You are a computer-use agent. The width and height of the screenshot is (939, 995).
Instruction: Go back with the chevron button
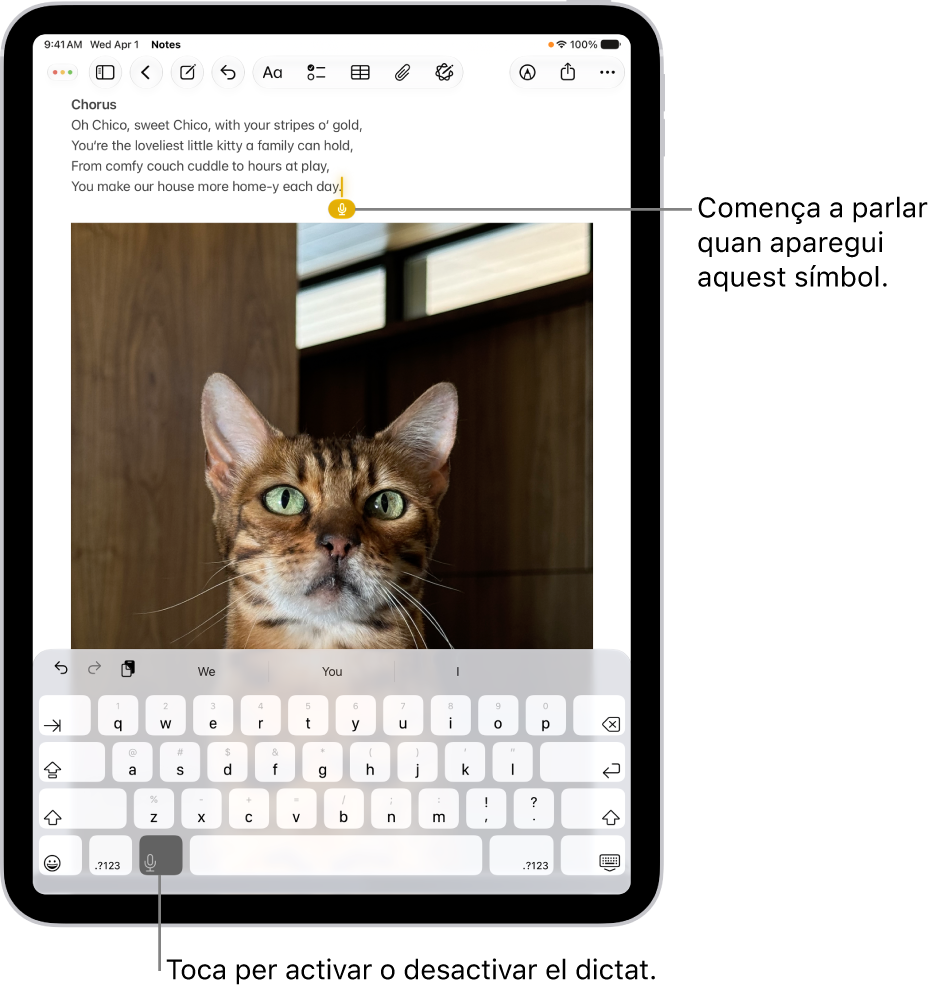point(146,73)
